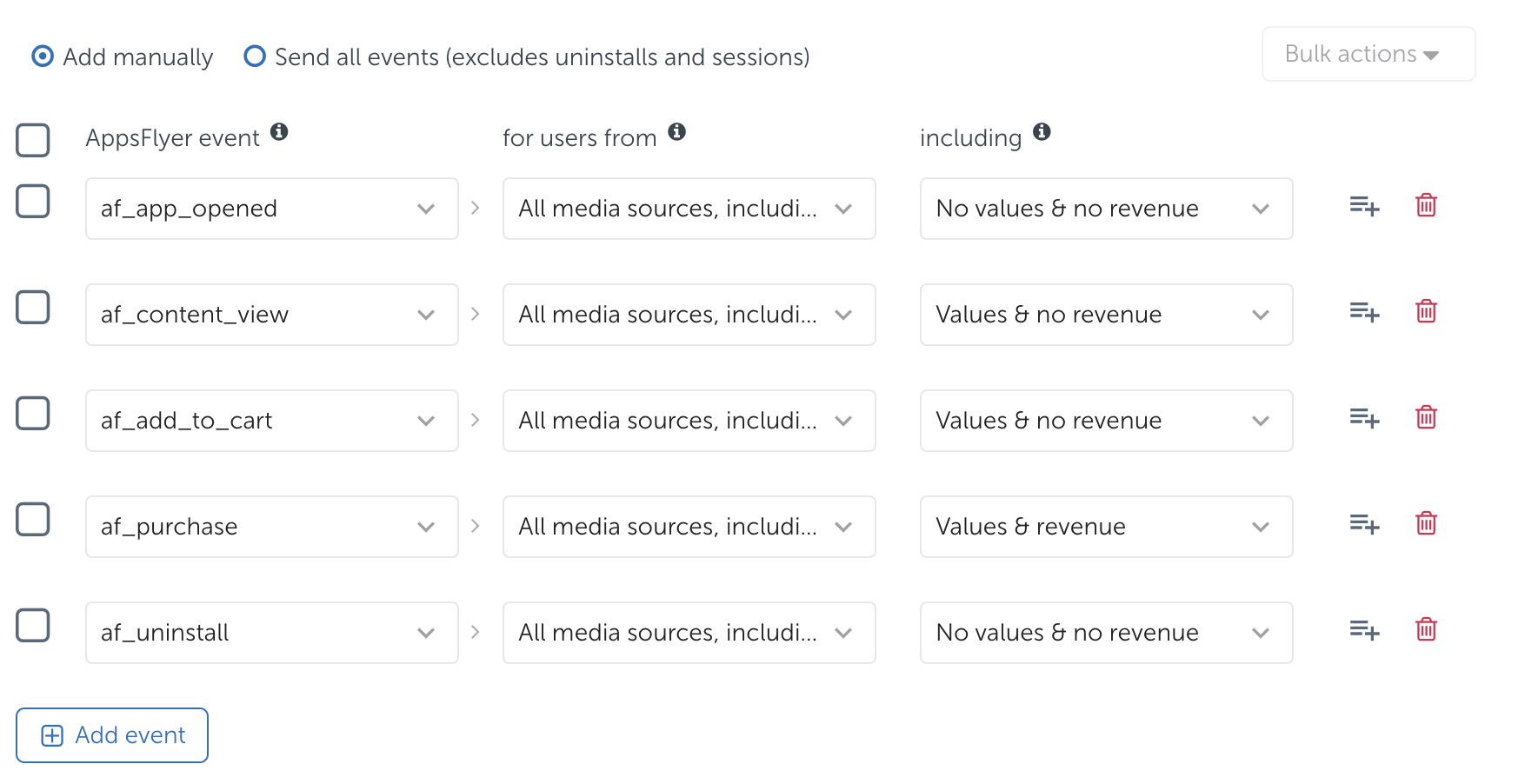This screenshot has width=1525, height=784.
Task: Show info tooltip beside 'for users from'
Action: pyautogui.click(x=677, y=132)
